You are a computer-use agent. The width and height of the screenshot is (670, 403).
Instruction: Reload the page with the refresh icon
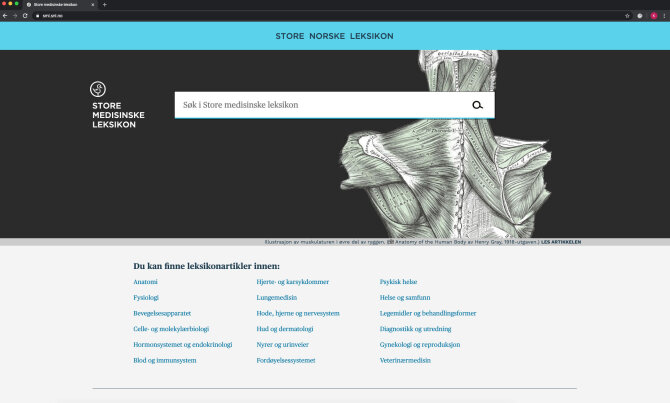[x=25, y=16]
